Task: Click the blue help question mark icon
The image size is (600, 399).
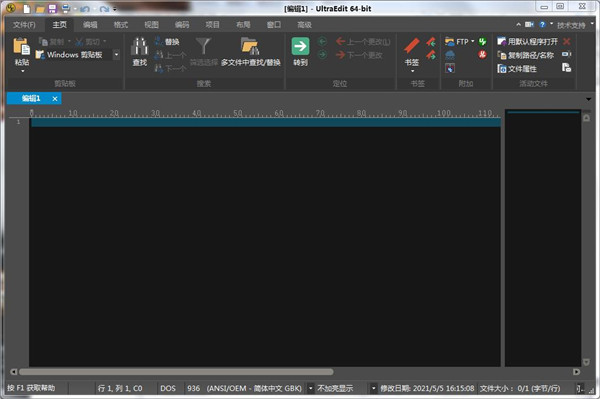Action: point(542,24)
